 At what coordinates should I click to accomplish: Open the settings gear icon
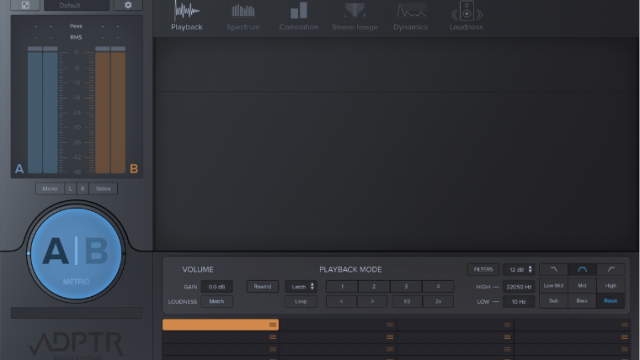pyautogui.click(x=128, y=5)
